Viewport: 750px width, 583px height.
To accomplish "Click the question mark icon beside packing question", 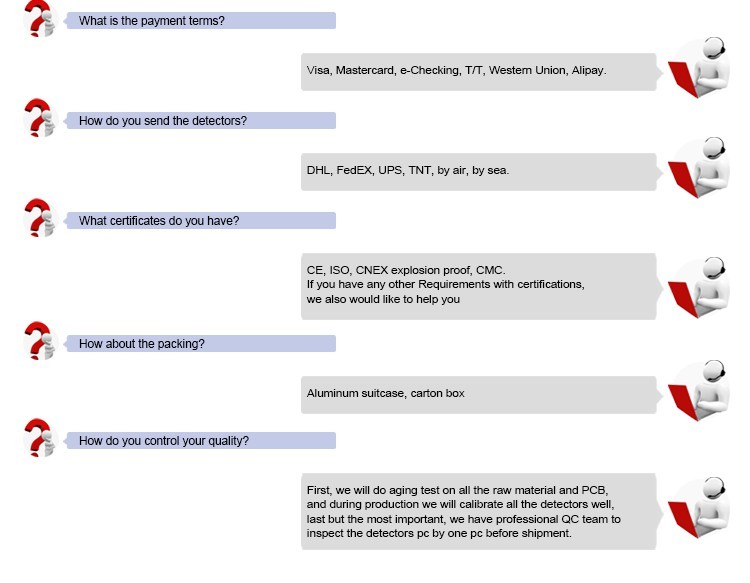I will pos(40,341).
